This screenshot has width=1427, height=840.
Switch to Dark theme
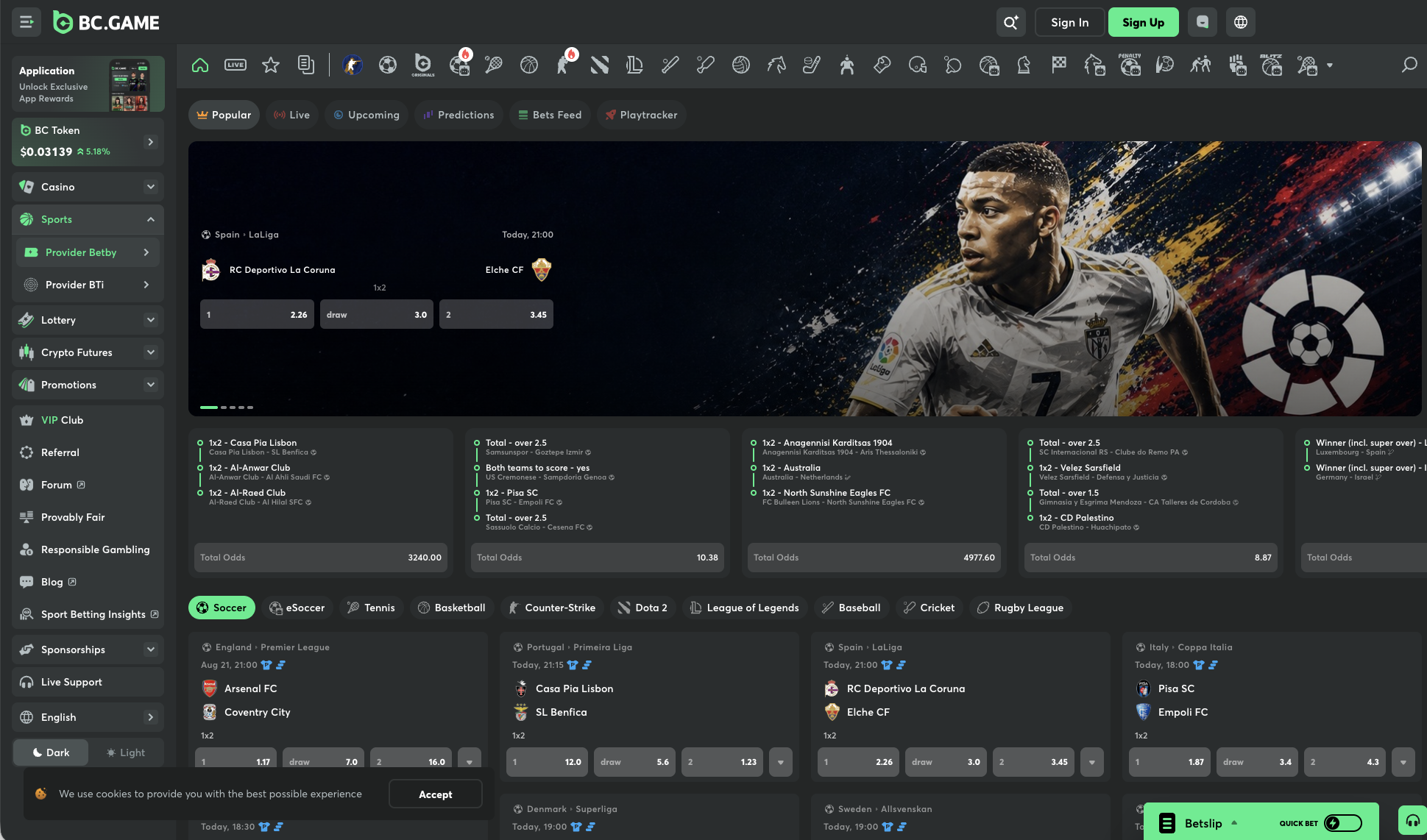pyautogui.click(x=51, y=752)
